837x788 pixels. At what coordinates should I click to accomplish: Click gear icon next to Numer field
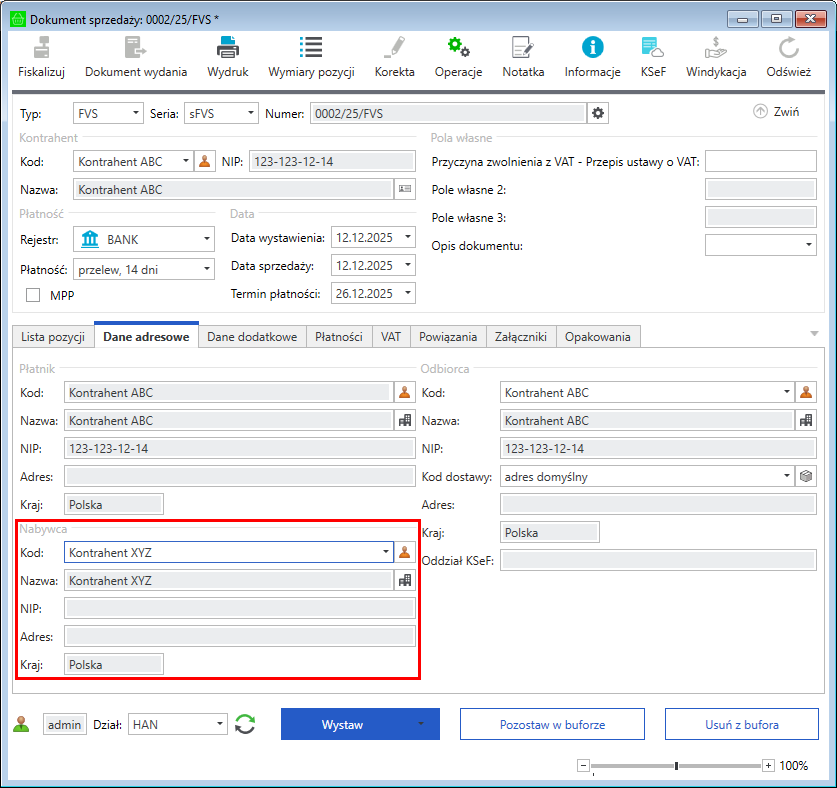coord(598,114)
